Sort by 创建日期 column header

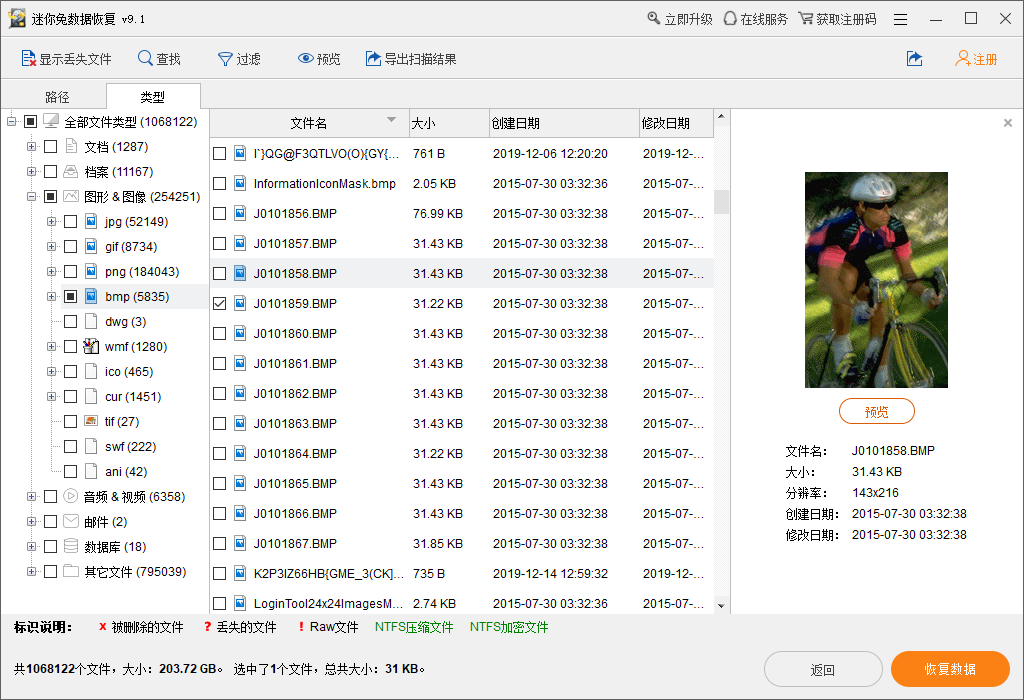pos(564,123)
